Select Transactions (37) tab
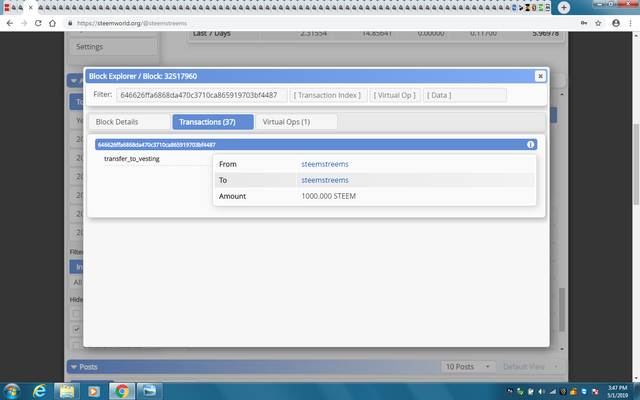The height and width of the screenshot is (400, 640). (x=213, y=122)
